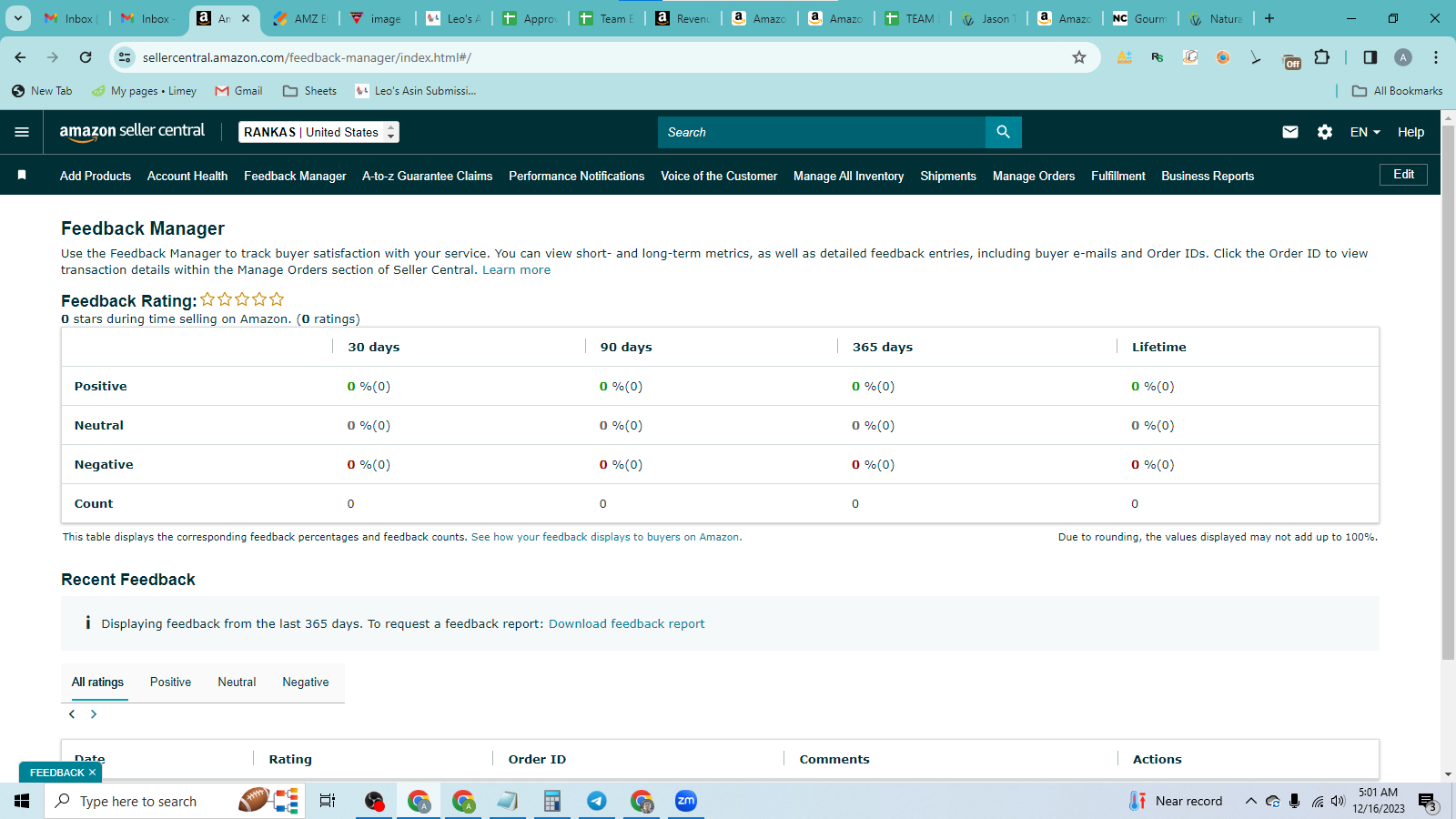Open Voice of the Customer

719,176
